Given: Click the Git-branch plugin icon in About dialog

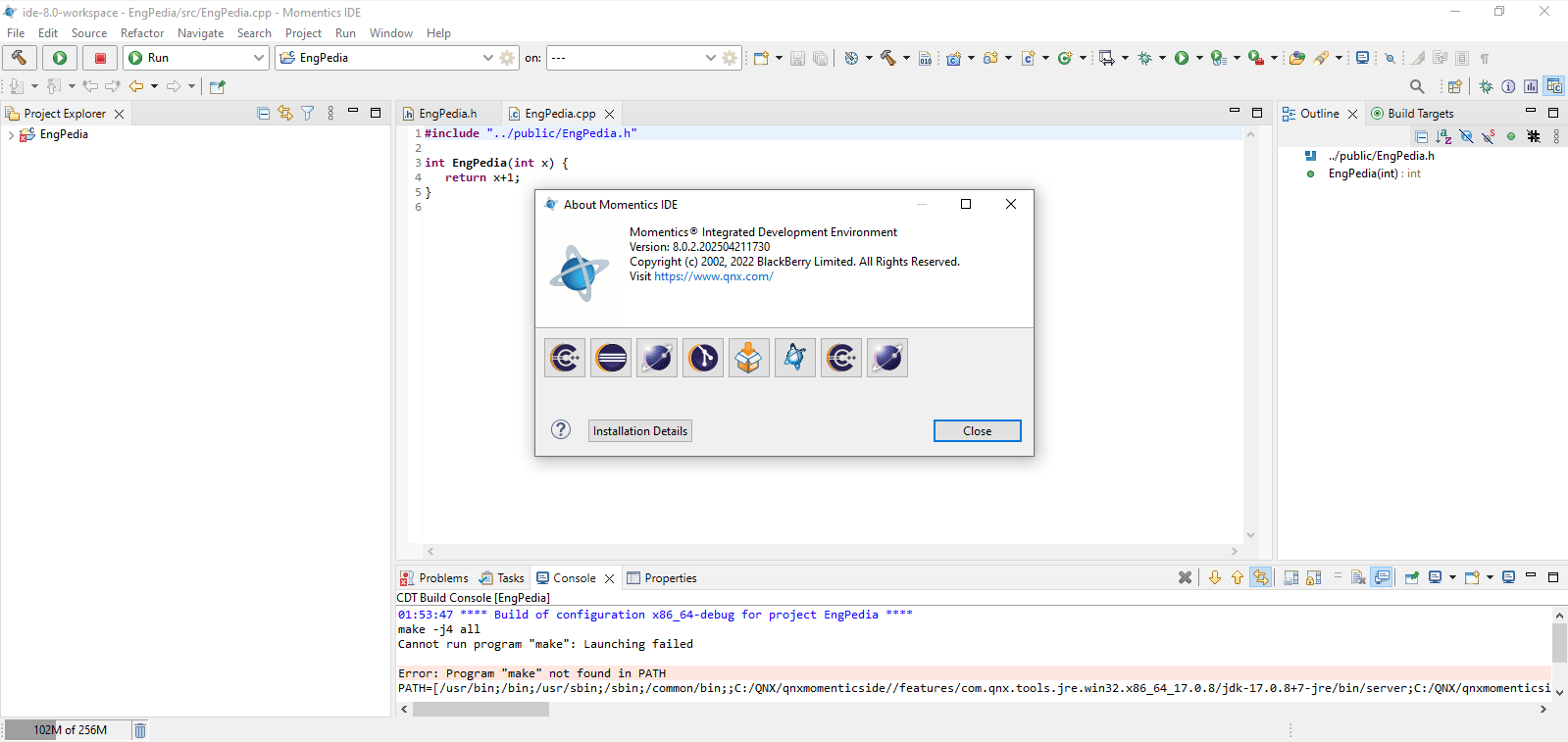Looking at the screenshot, I should pyautogui.click(x=703, y=358).
